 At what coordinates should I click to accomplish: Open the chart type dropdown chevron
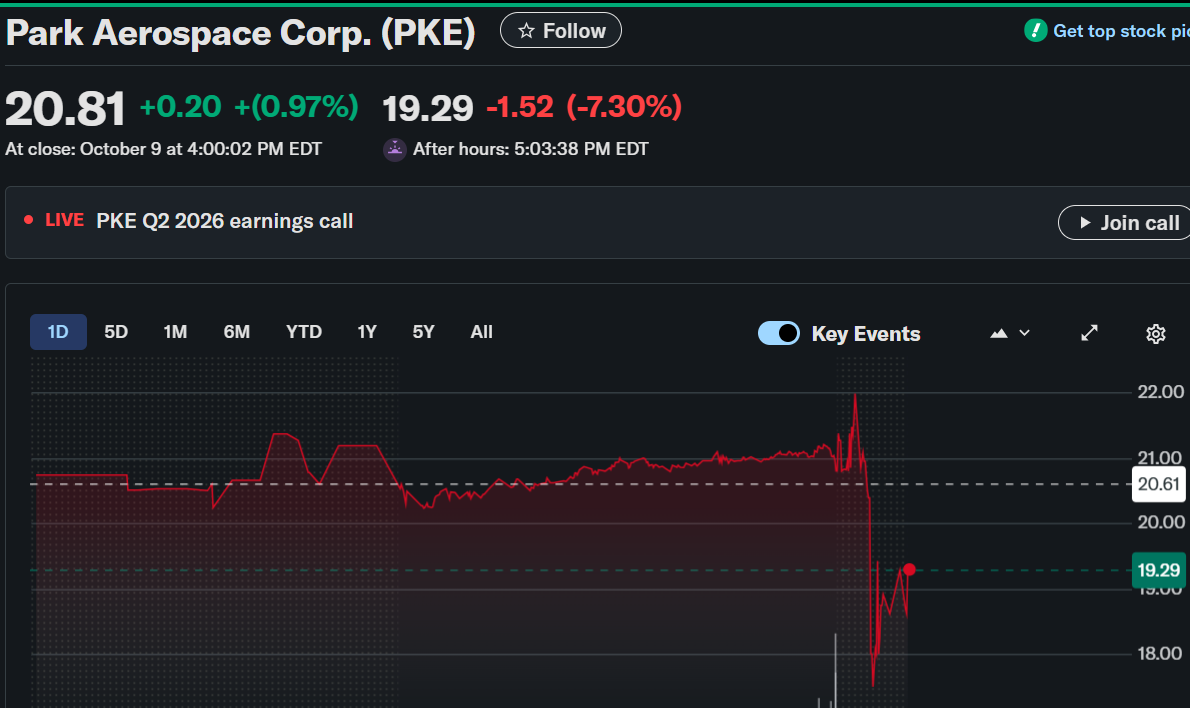1025,333
